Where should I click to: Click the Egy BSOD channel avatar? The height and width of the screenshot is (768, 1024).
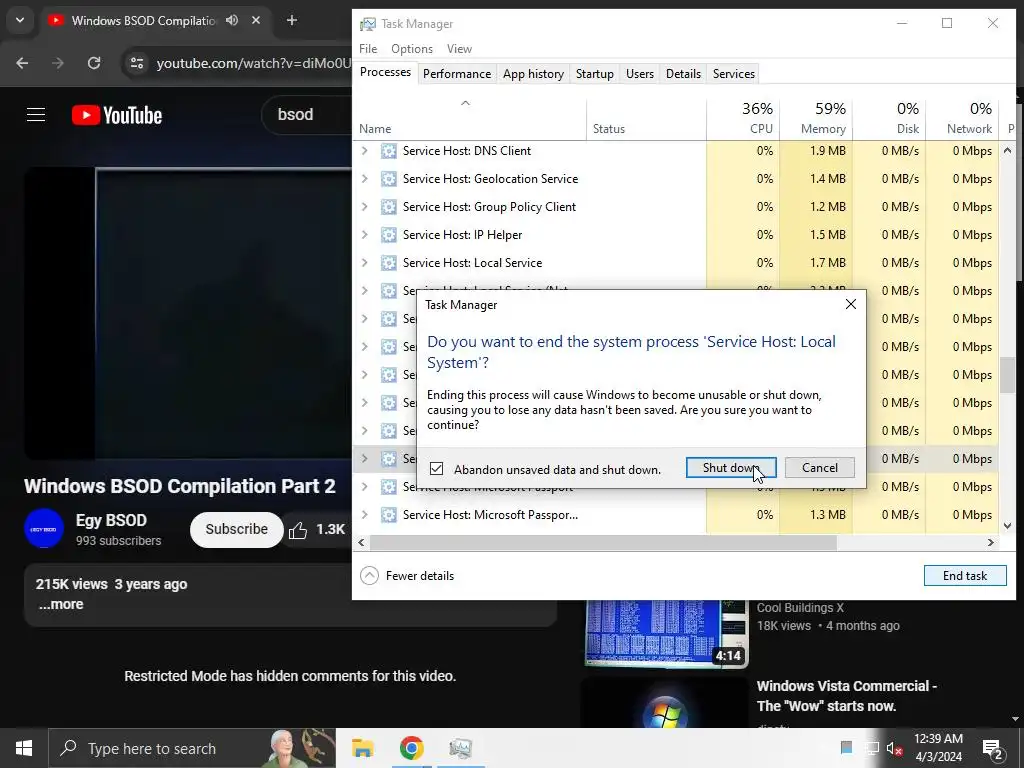coord(44,529)
